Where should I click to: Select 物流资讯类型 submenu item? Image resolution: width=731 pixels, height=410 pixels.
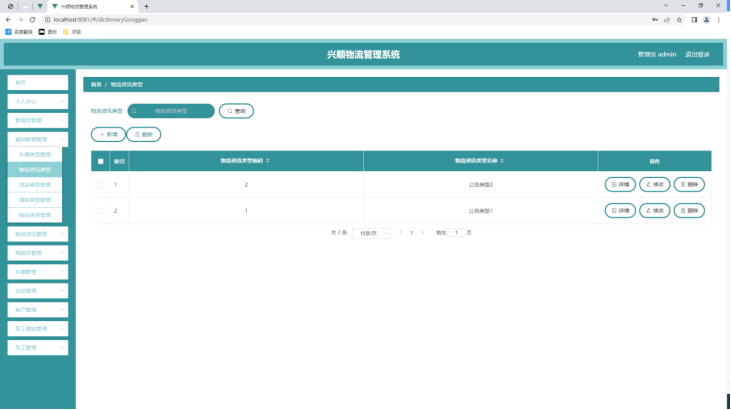pos(35,170)
